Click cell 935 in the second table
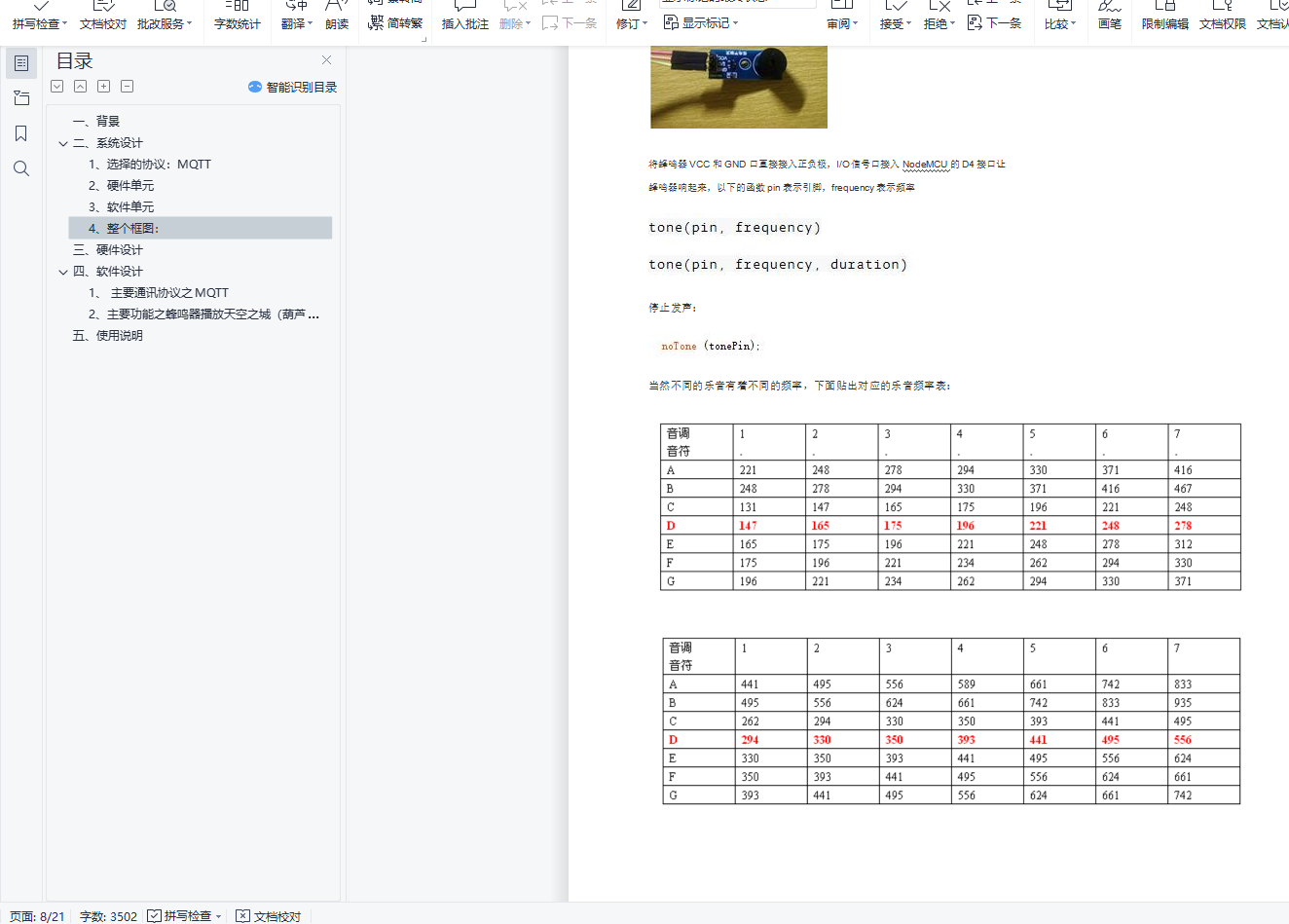1289x924 pixels. [x=1204, y=703]
